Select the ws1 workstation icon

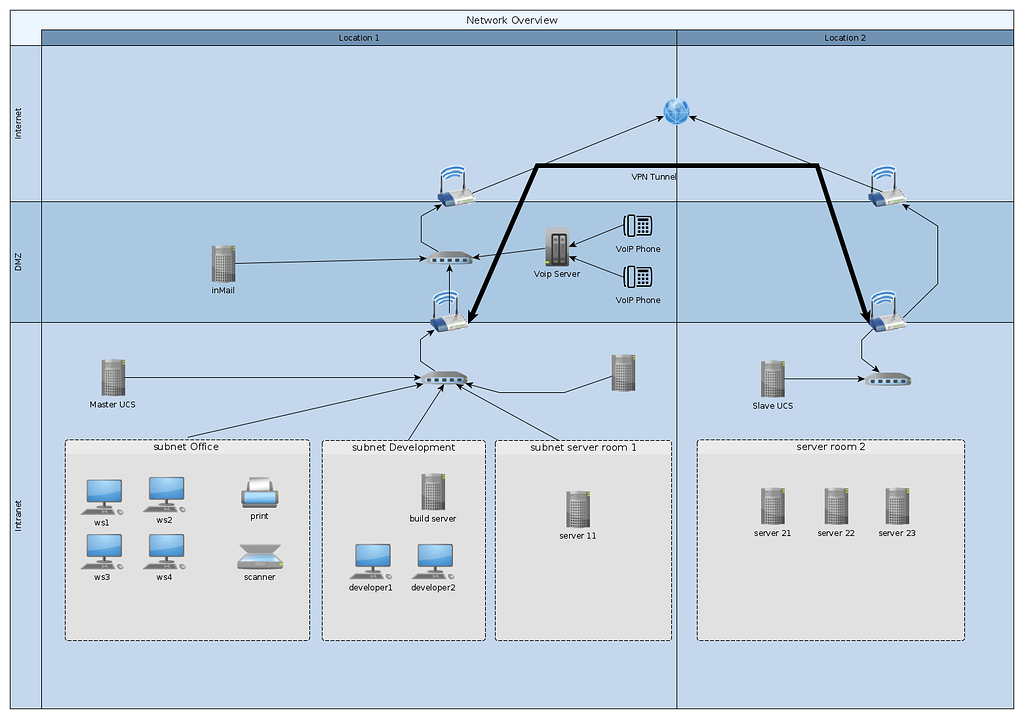pyautogui.click(x=103, y=494)
